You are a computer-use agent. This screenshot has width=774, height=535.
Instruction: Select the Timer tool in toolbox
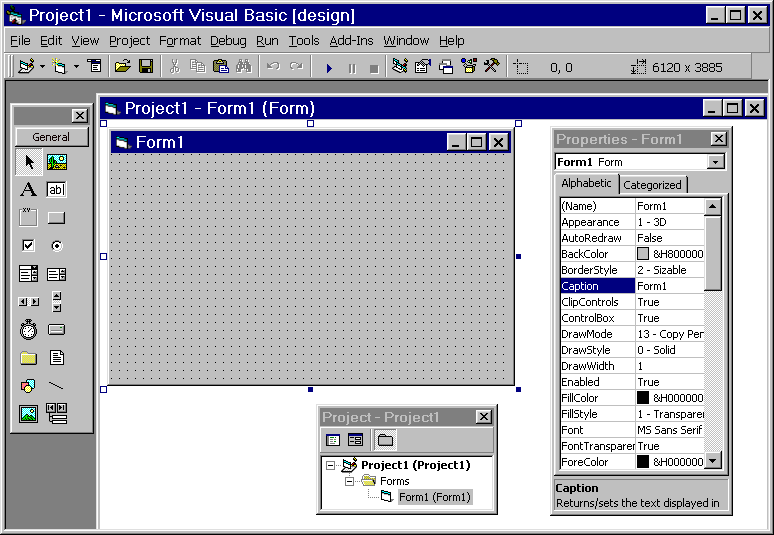[x=29, y=329]
